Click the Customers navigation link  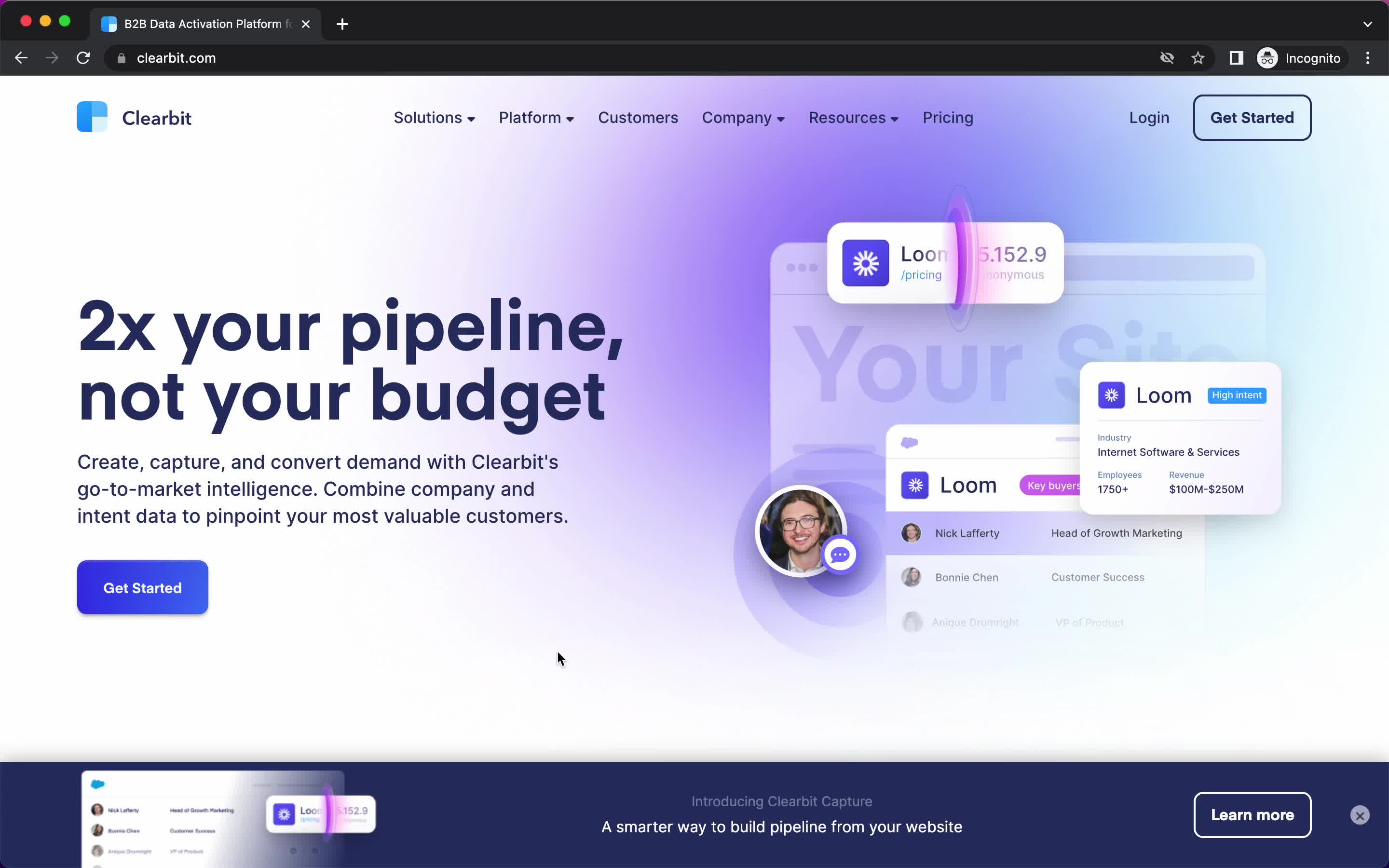638,118
